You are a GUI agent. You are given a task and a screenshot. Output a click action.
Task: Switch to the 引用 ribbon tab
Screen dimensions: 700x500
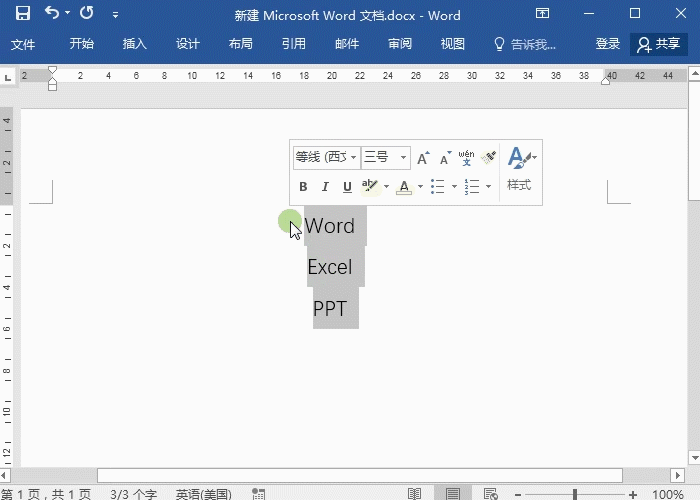(x=294, y=44)
